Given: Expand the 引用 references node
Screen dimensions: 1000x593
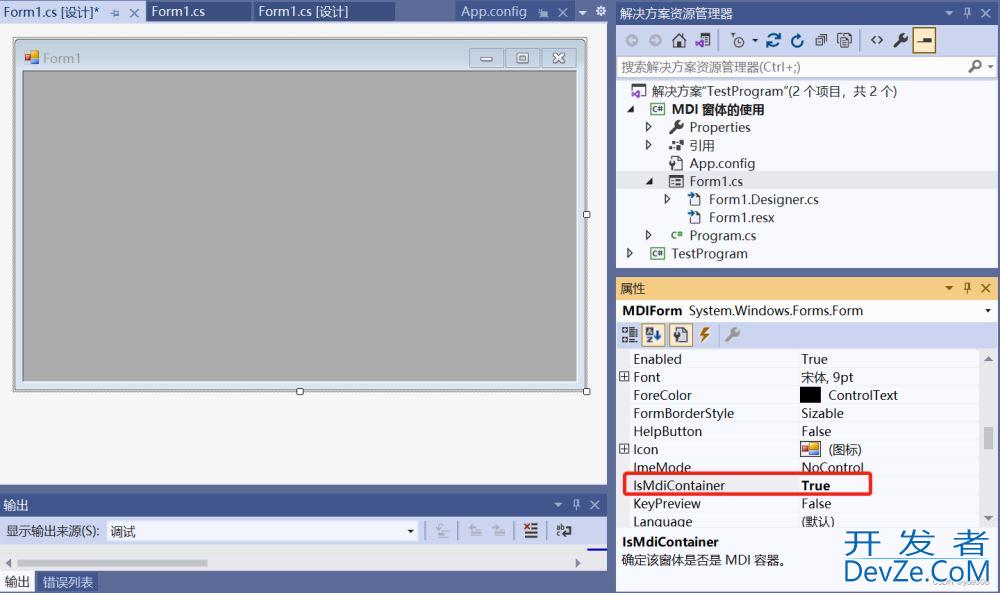Looking at the screenshot, I should (x=649, y=145).
